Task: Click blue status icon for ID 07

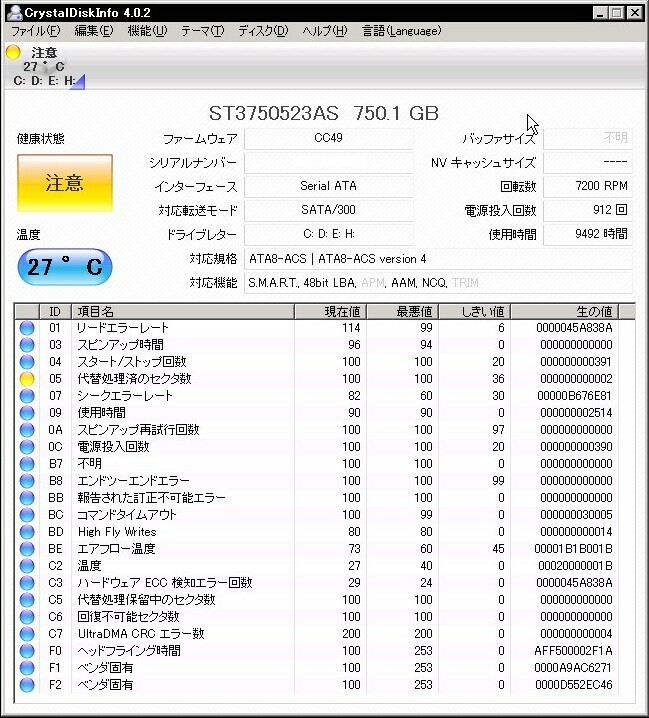Action: click(x=27, y=396)
